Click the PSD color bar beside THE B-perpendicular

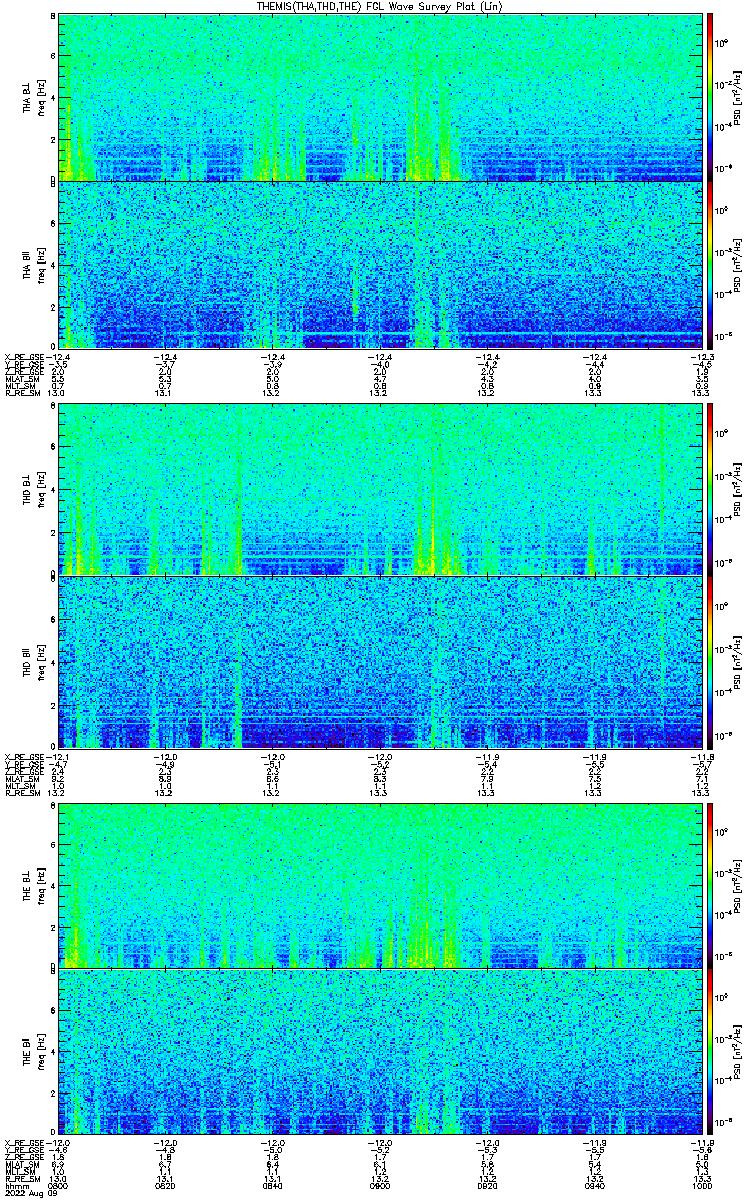pyautogui.click(x=711, y=886)
